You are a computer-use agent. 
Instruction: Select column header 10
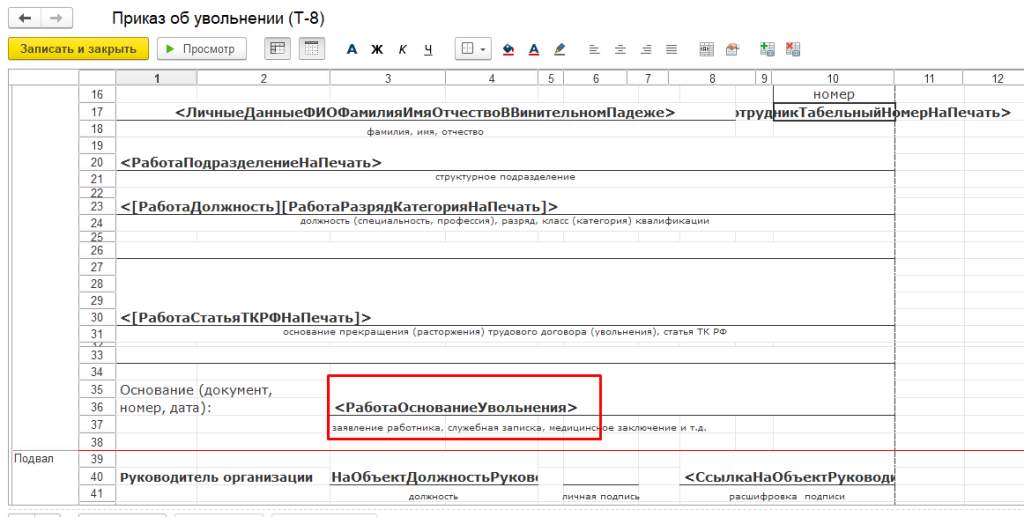coord(833,78)
